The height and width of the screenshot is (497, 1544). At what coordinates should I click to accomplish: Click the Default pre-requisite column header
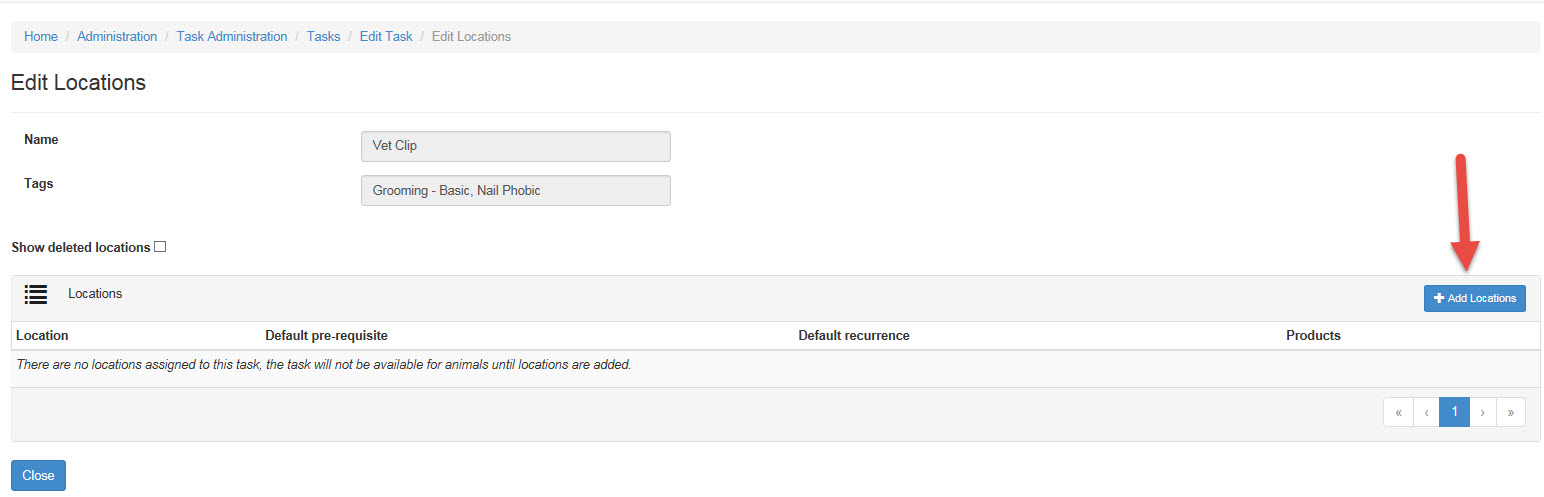click(326, 336)
